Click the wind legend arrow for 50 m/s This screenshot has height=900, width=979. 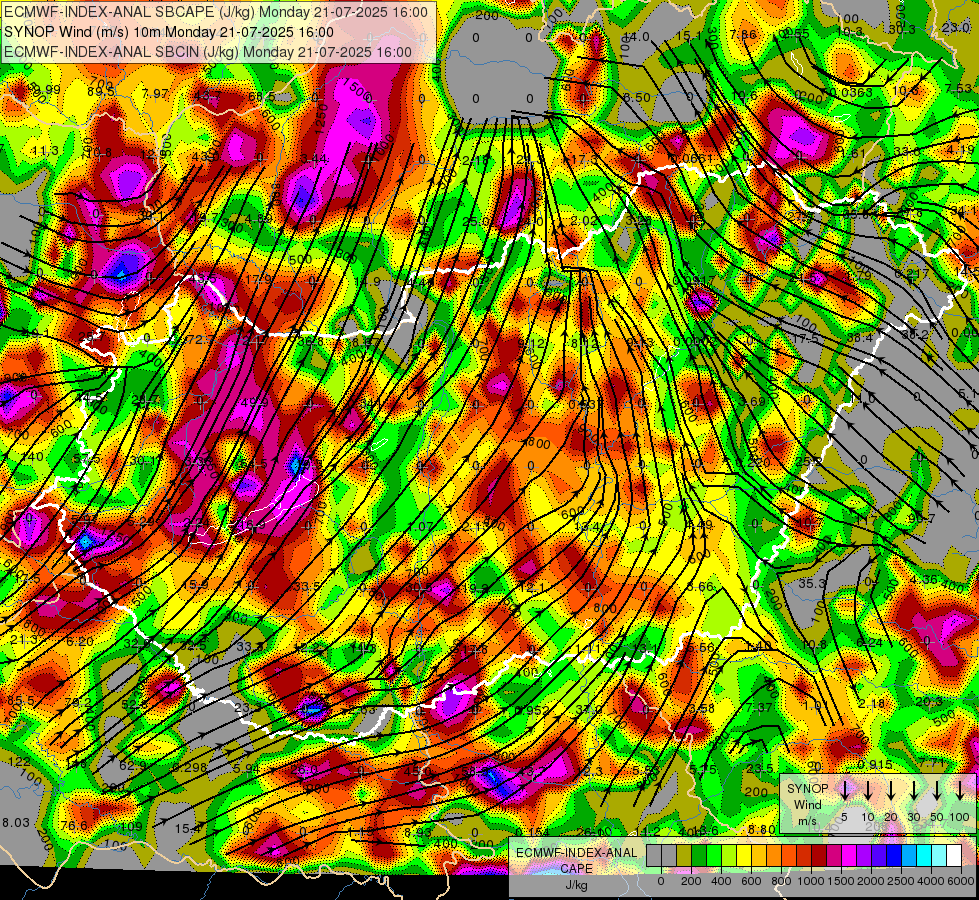[x=937, y=790]
